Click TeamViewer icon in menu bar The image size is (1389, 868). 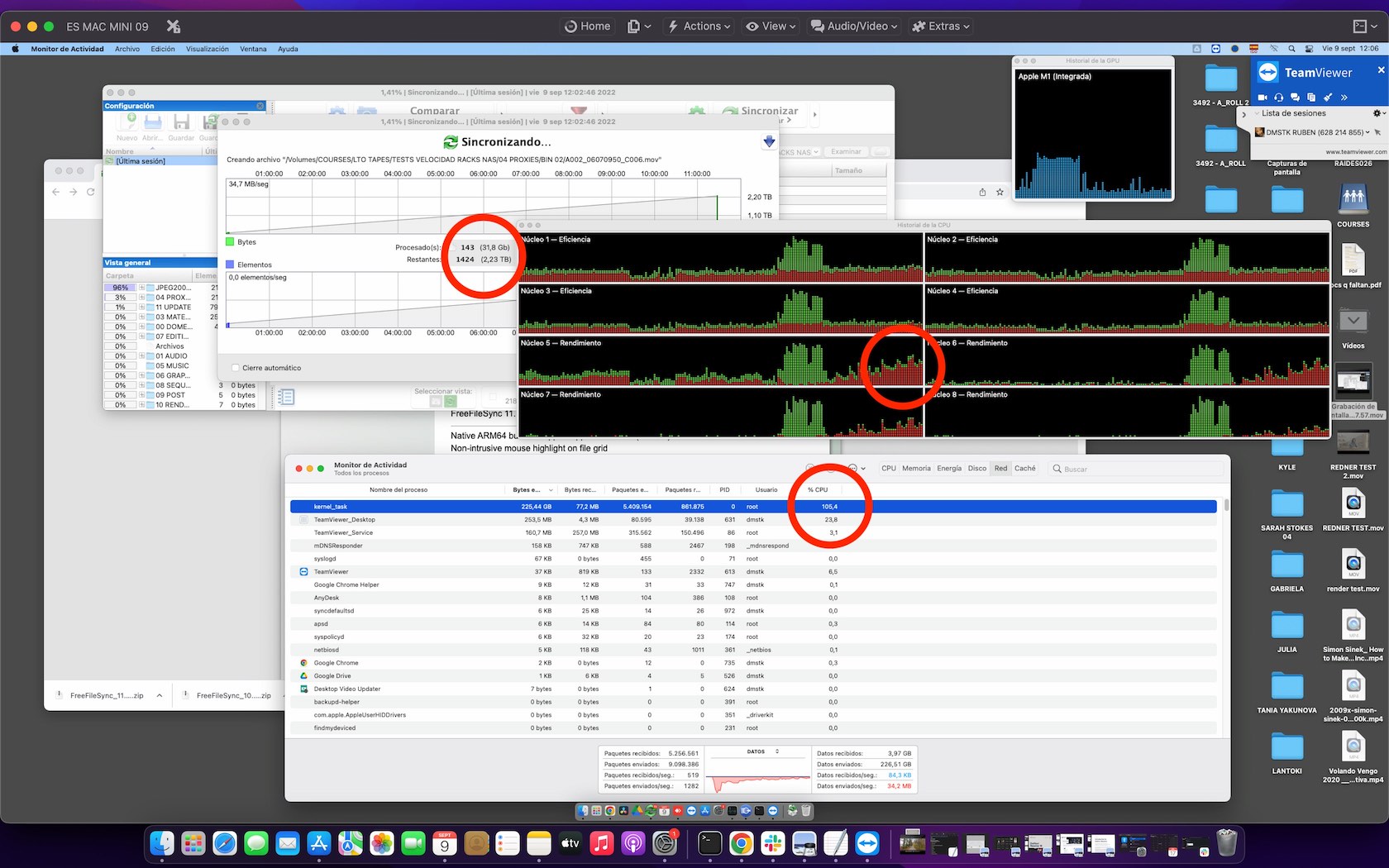click(1215, 49)
